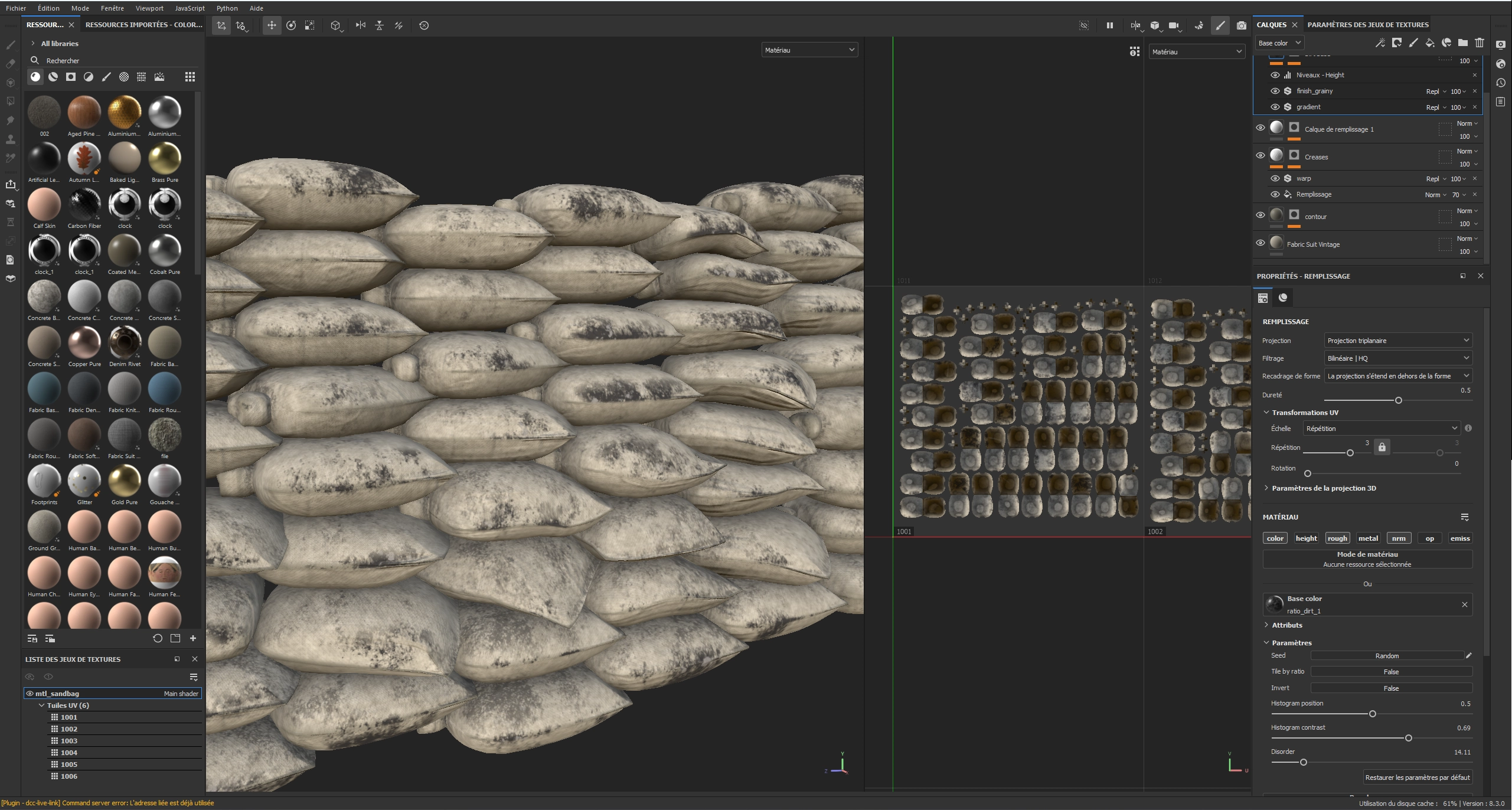The width and height of the screenshot is (1512, 810).
Task: Click Restaurer les paramètres par défaut
Action: [x=1416, y=778]
